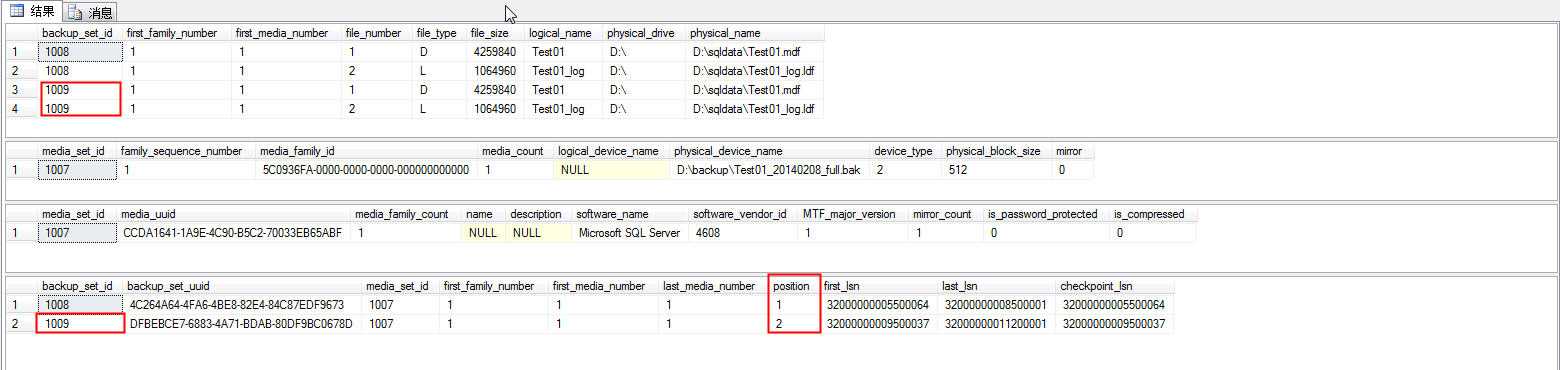Select first_lsn value 32000000009500037
The image size is (1560, 370).
(x=879, y=324)
